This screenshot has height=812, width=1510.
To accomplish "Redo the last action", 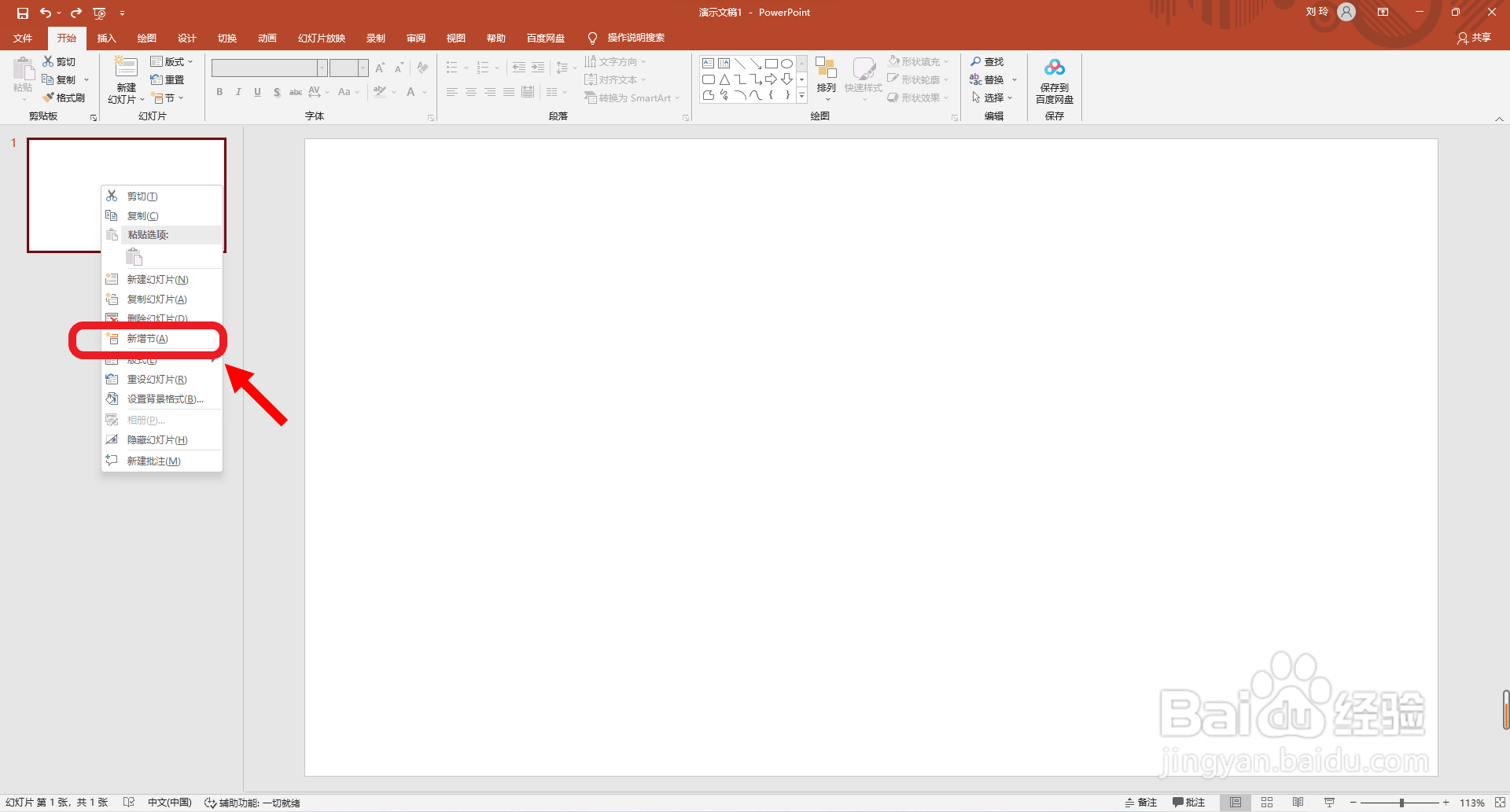I will [76, 13].
